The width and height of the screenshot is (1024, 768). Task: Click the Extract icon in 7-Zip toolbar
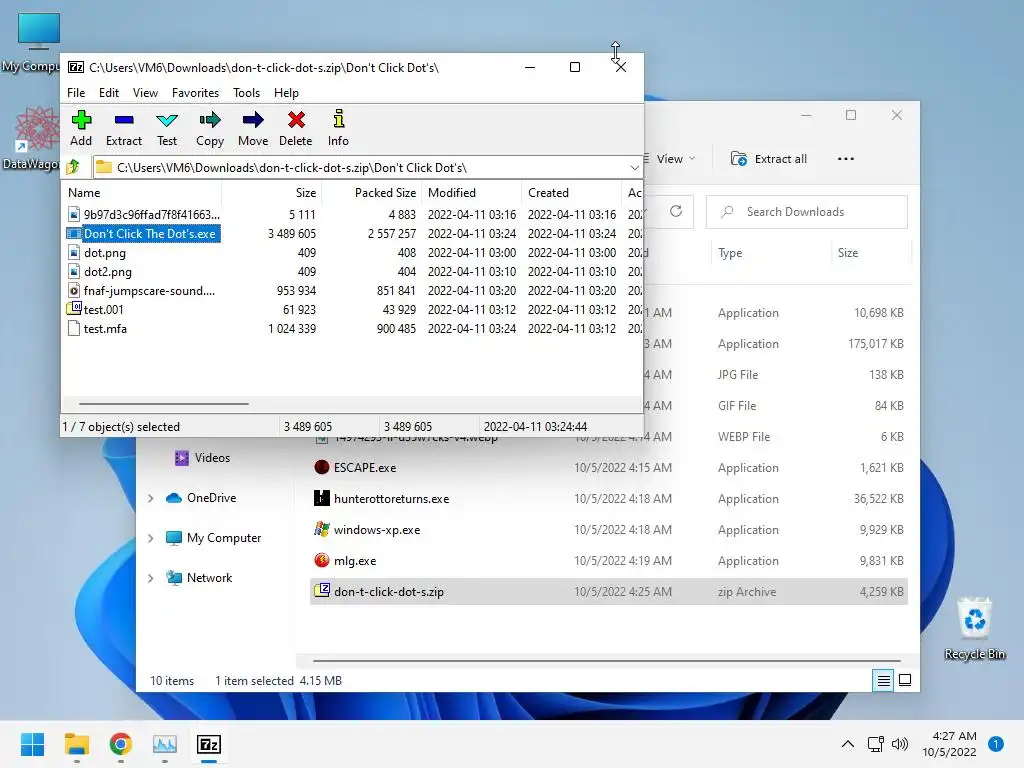coord(124,120)
